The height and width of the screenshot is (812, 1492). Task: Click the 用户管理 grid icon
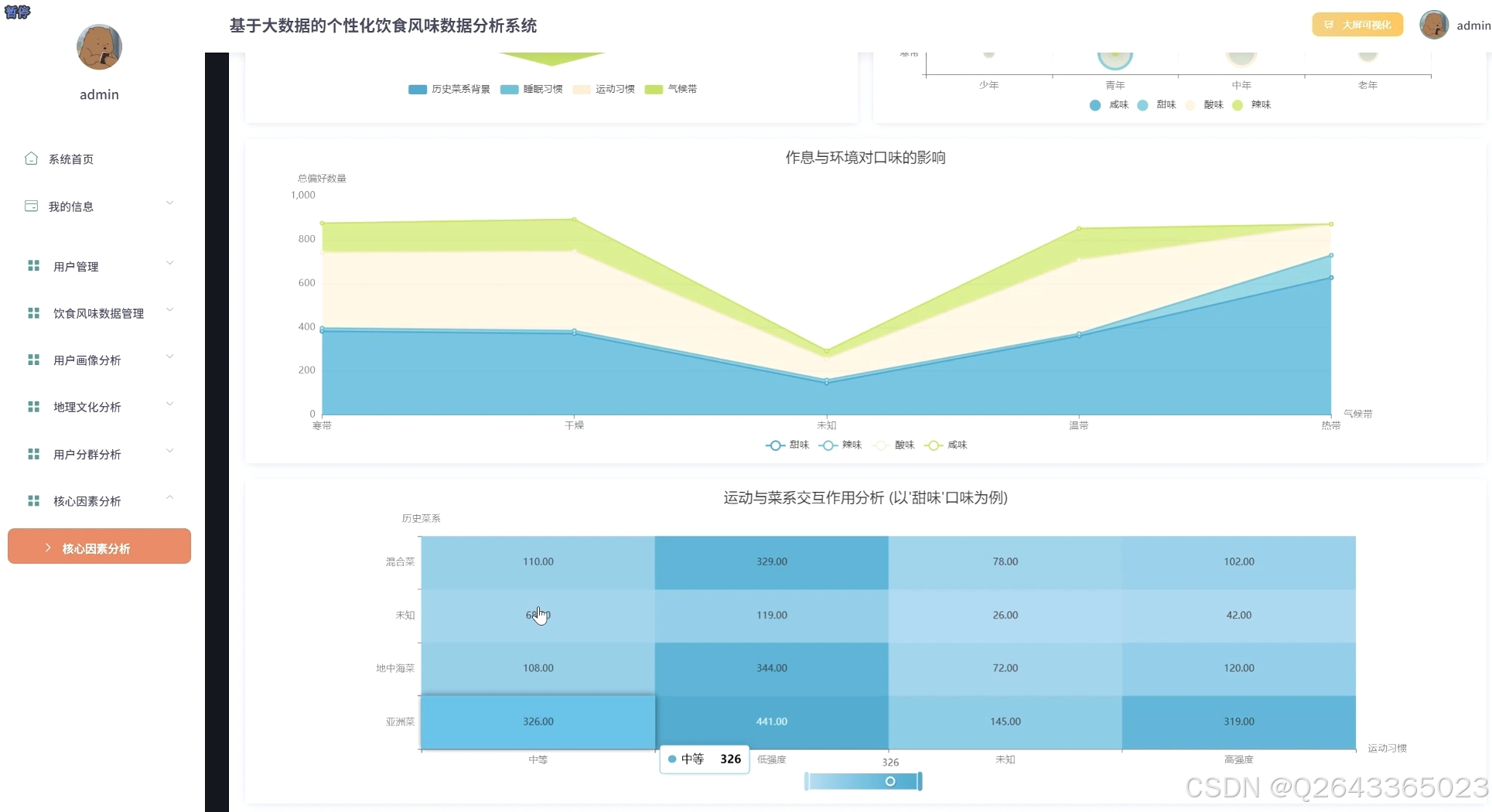[x=32, y=265]
